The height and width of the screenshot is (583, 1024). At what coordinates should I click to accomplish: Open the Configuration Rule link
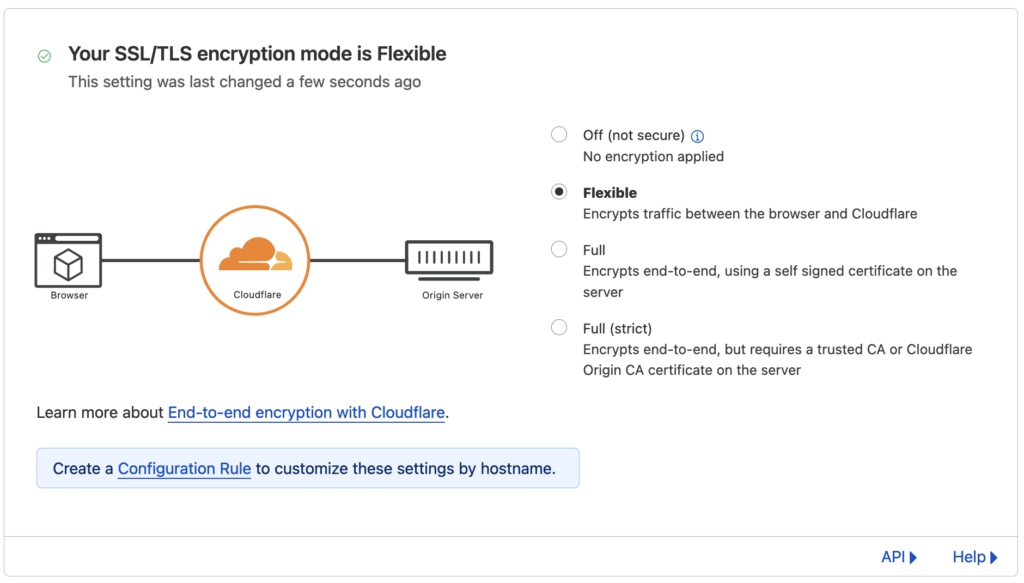184,468
